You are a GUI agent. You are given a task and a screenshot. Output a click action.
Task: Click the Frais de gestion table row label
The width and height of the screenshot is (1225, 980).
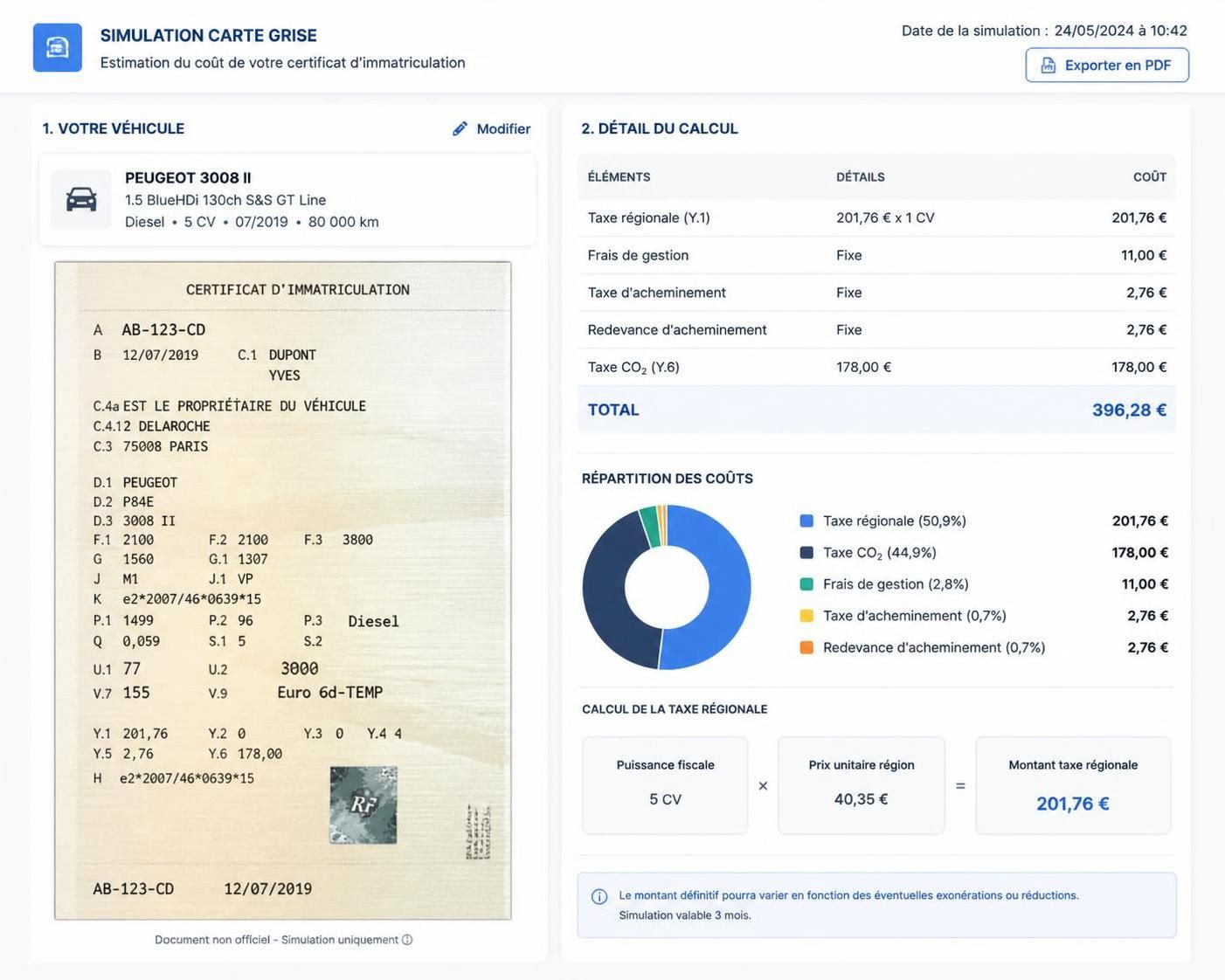[x=638, y=255]
